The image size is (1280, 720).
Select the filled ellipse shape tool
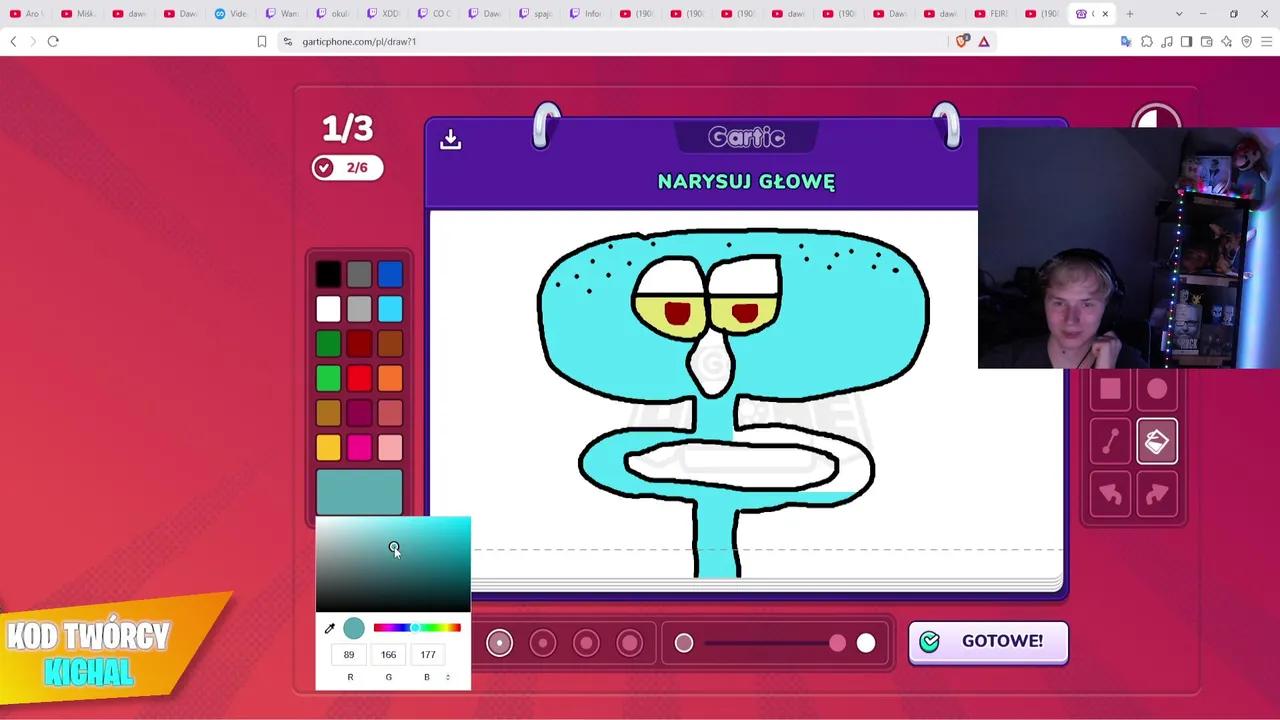tap(1157, 390)
